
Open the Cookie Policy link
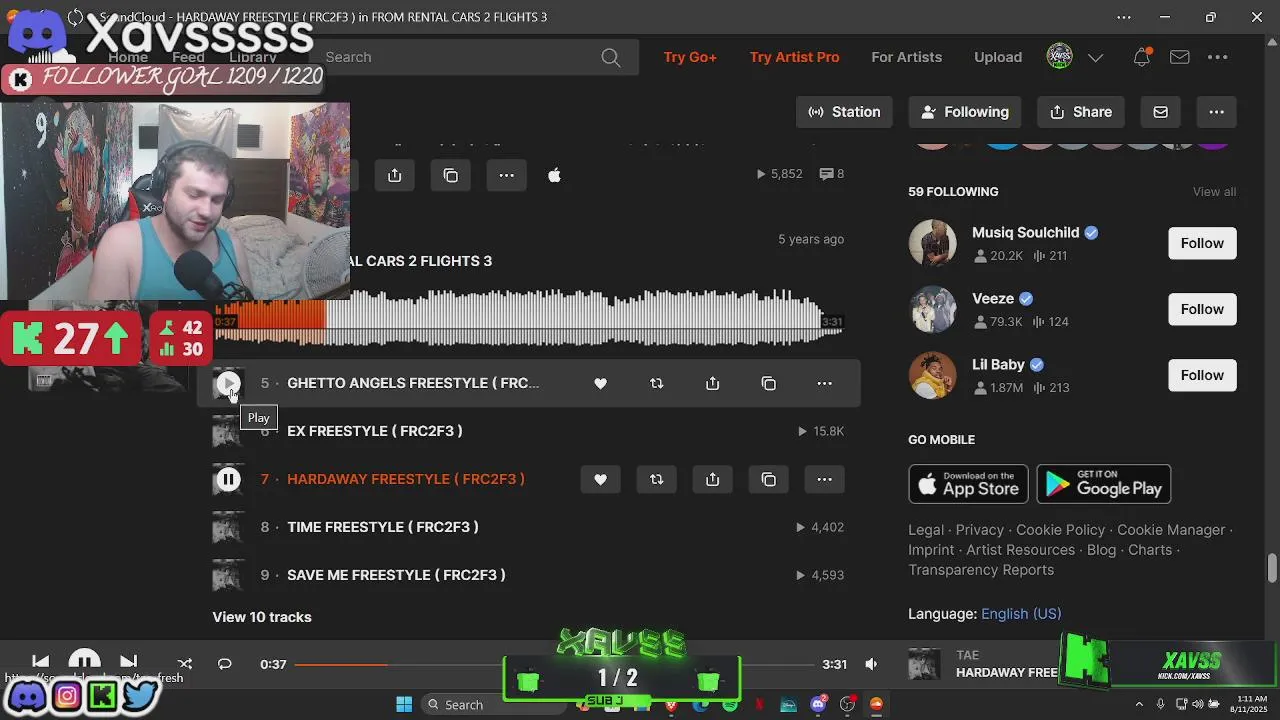click(1060, 530)
